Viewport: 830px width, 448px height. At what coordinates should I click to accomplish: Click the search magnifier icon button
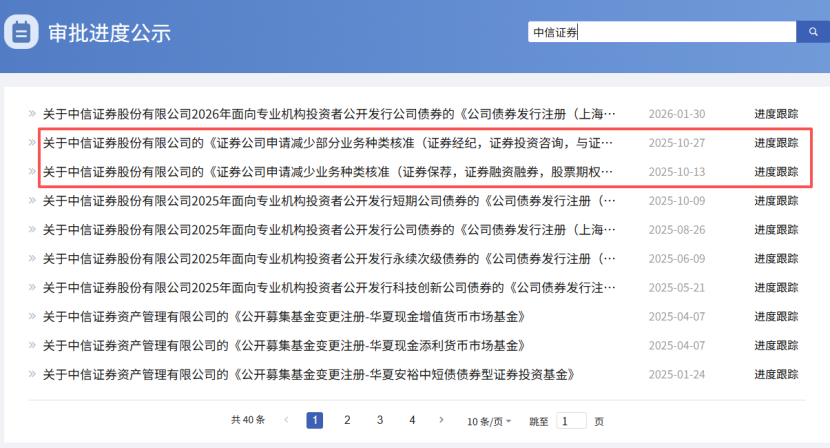(811, 32)
